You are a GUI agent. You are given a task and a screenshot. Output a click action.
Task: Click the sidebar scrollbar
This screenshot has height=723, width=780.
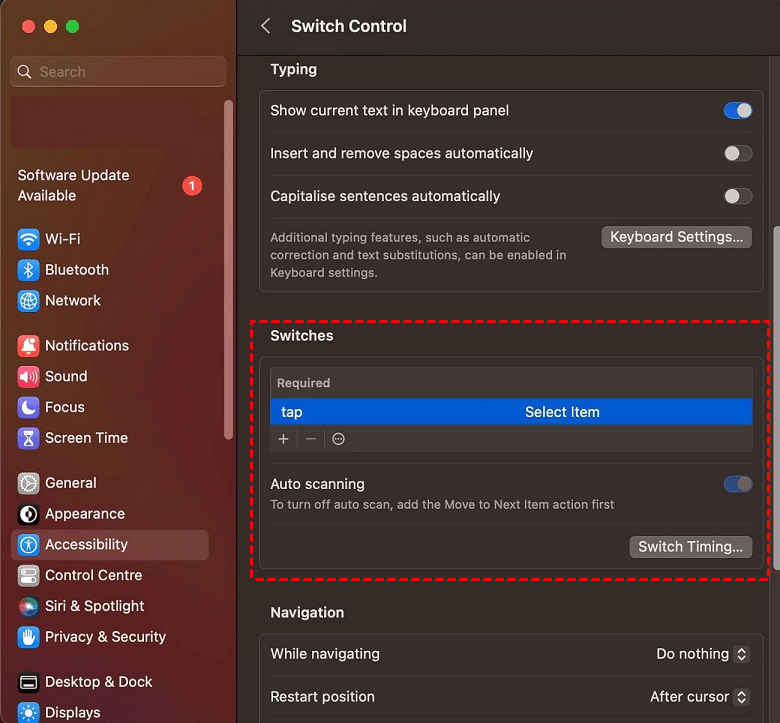228,270
